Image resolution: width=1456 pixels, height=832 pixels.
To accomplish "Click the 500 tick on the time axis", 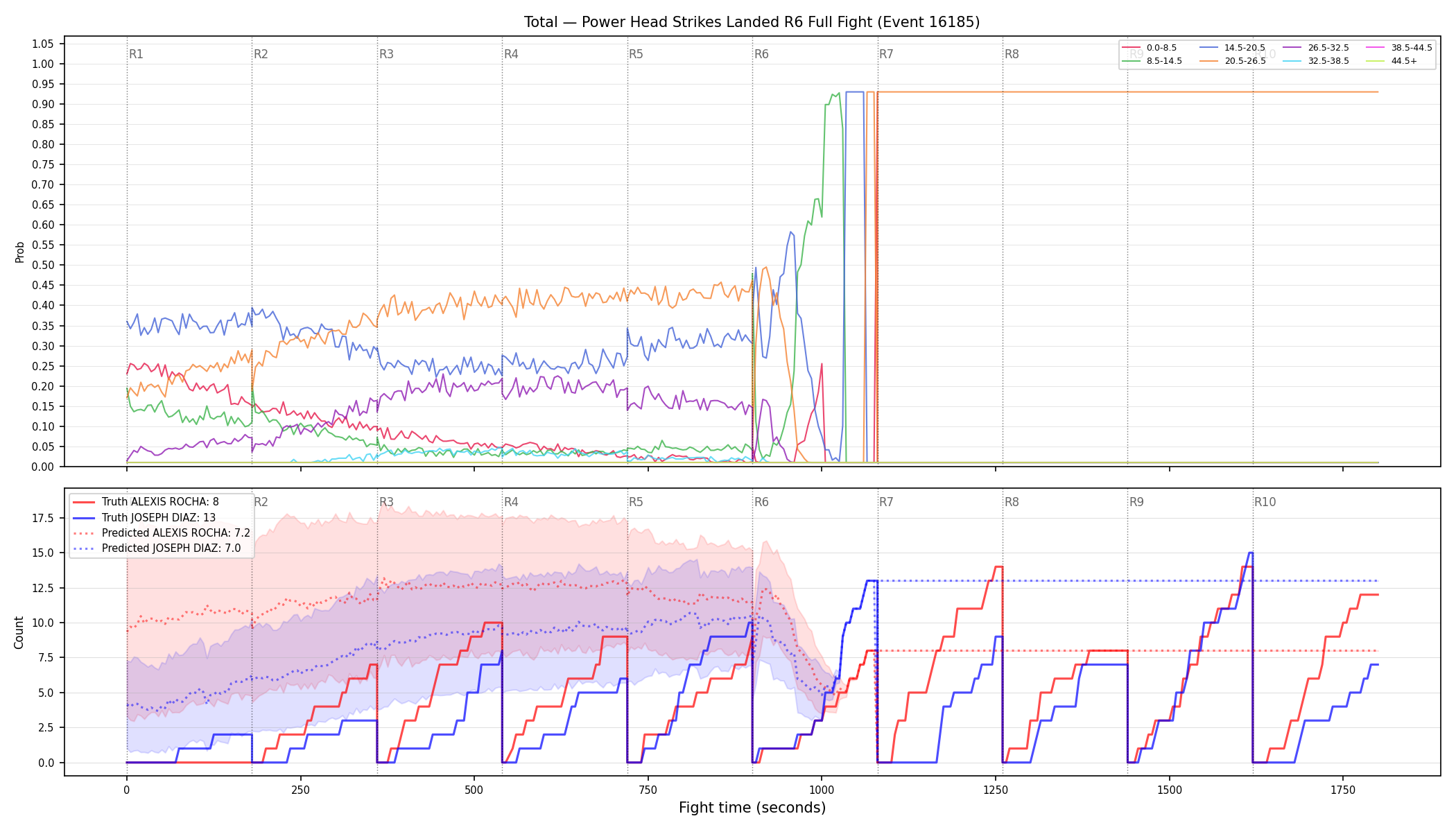I will point(474,790).
